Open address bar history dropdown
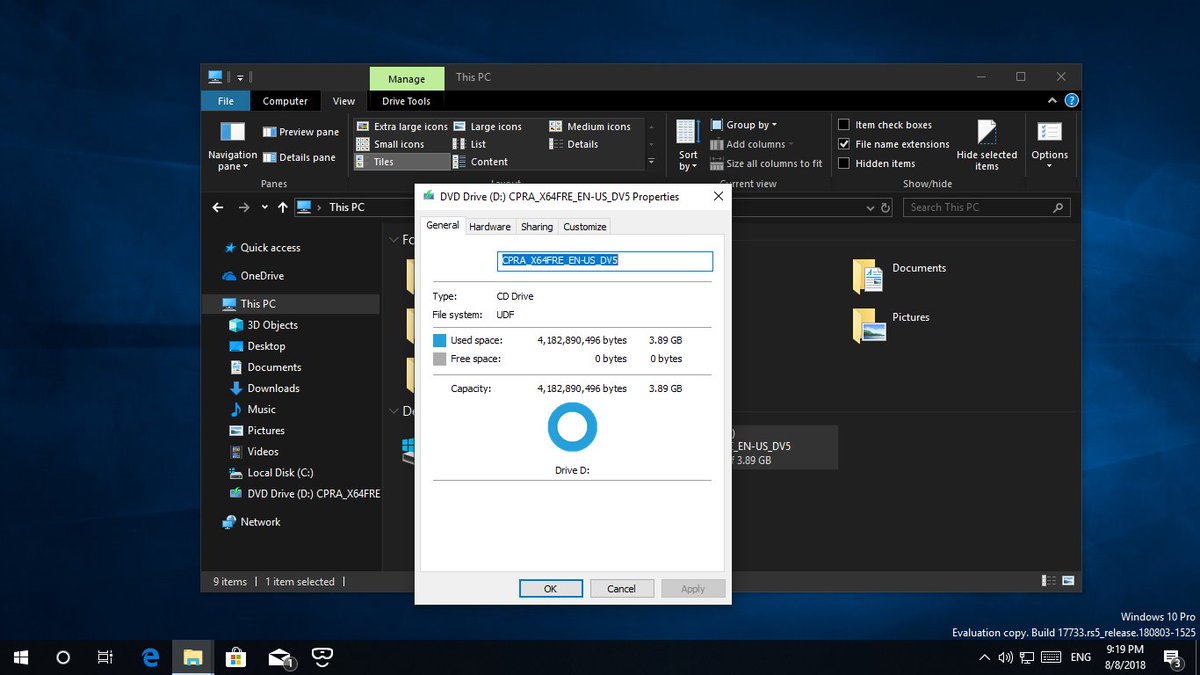Viewport: 1200px width, 675px height. [x=868, y=207]
